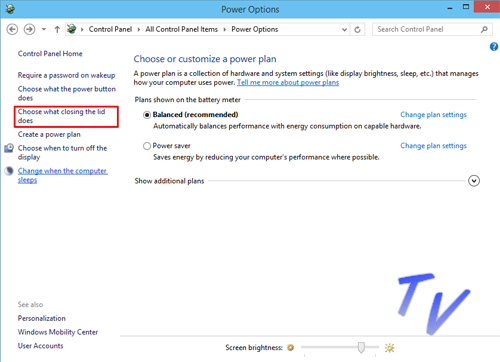Go up one level with Up arrow
The height and width of the screenshot is (362, 500).
point(57,30)
